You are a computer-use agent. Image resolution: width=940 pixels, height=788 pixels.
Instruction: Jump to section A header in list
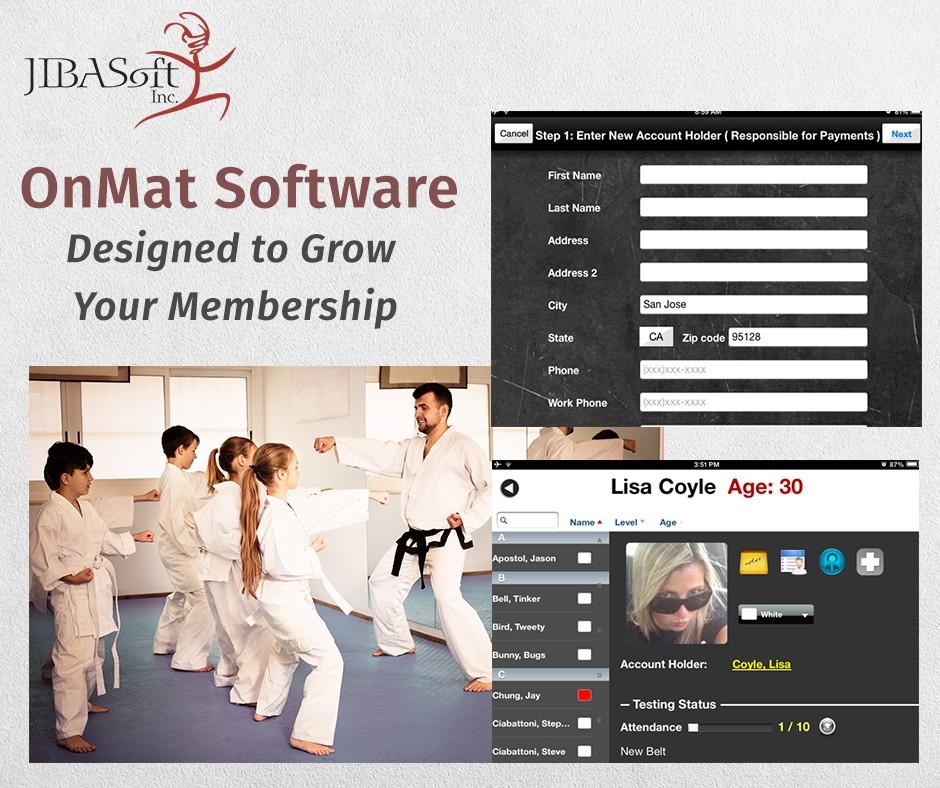tap(550, 538)
